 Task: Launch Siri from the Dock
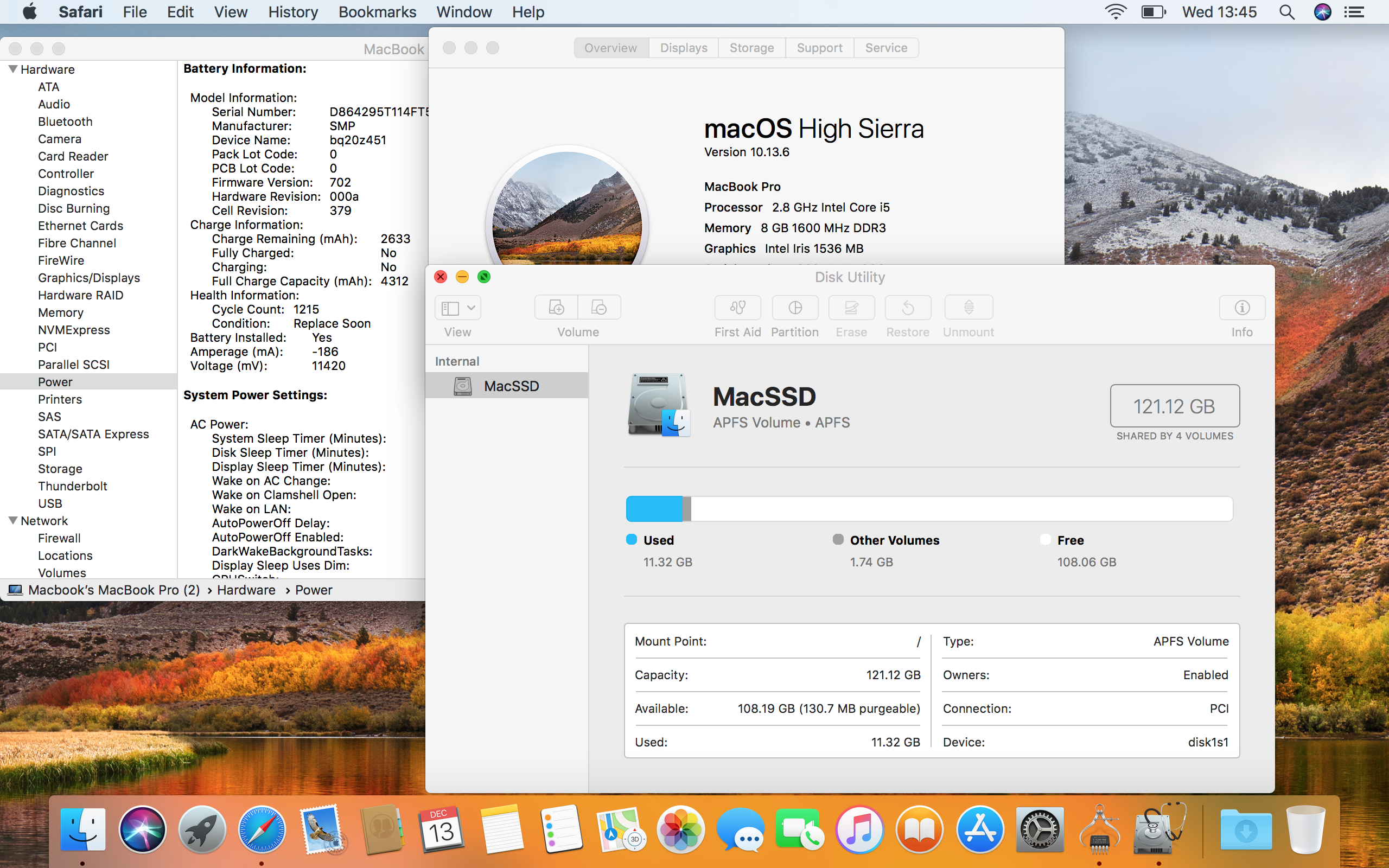(x=142, y=829)
